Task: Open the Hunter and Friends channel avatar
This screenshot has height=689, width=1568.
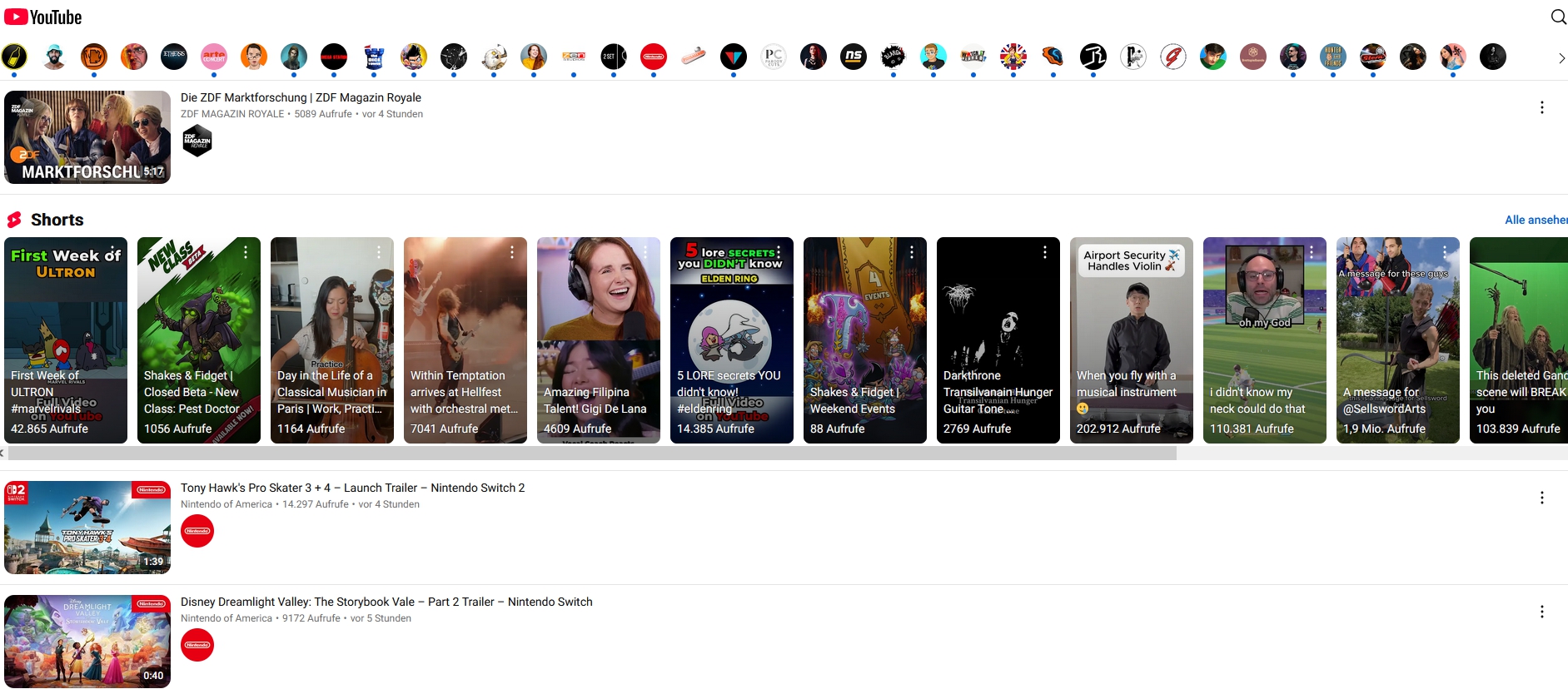Action: [x=1333, y=57]
